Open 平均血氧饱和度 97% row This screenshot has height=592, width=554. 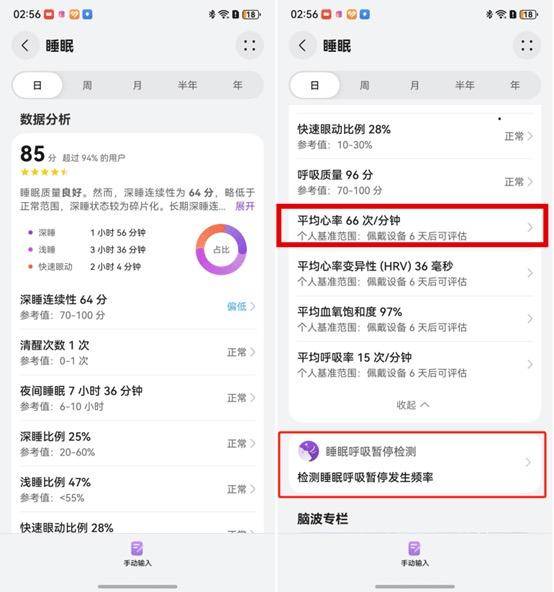click(414, 319)
